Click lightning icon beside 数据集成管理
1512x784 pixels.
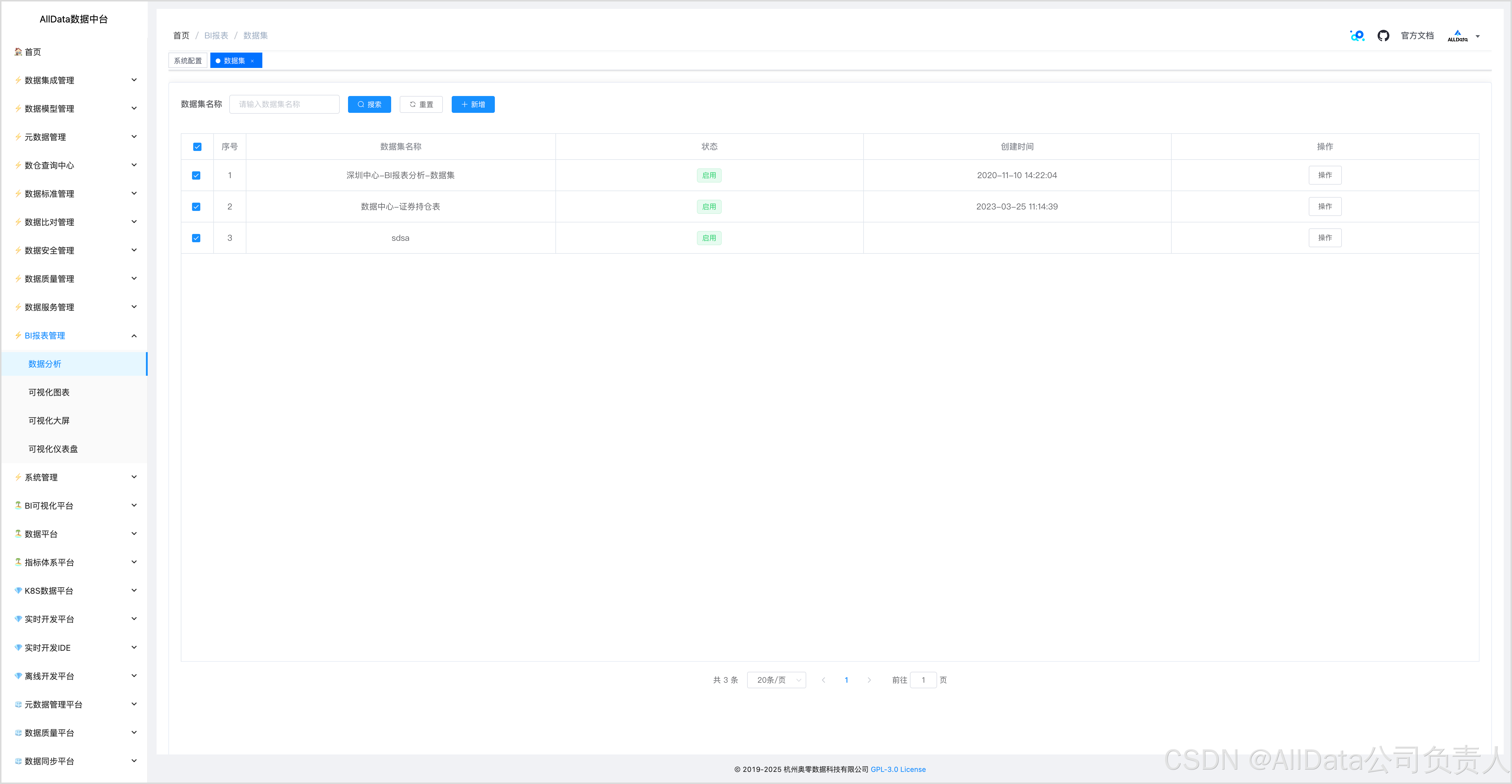click(x=18, y=80)
